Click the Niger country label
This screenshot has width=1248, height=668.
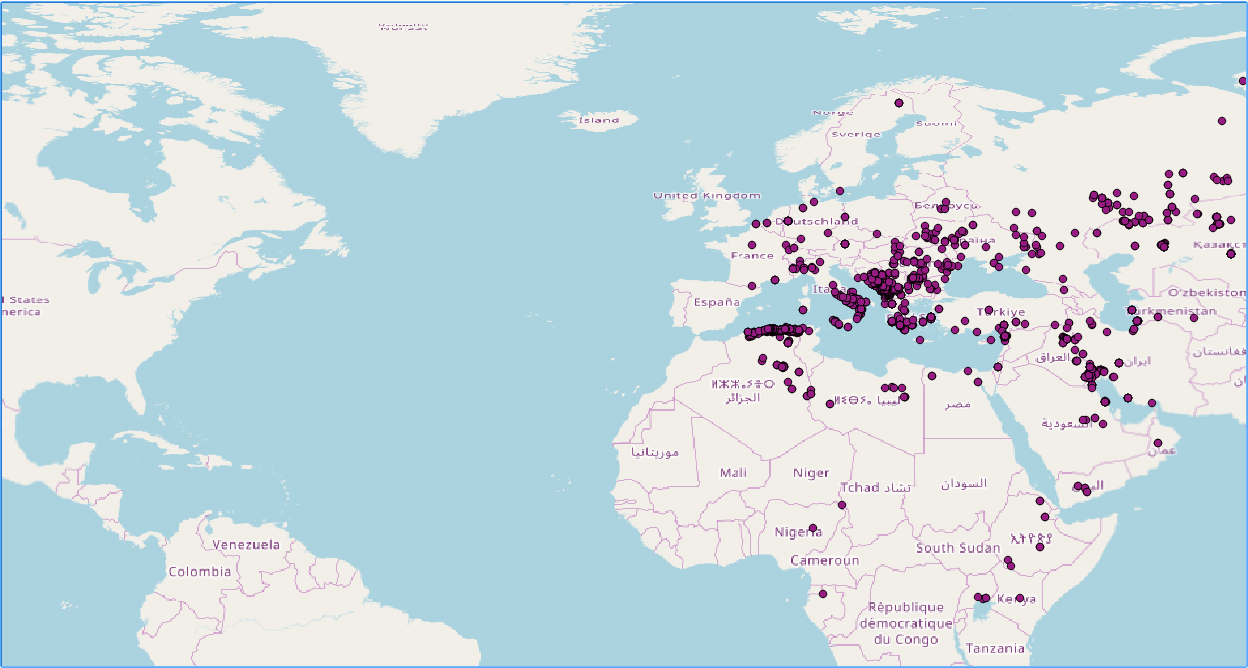(x=811, y=472)
